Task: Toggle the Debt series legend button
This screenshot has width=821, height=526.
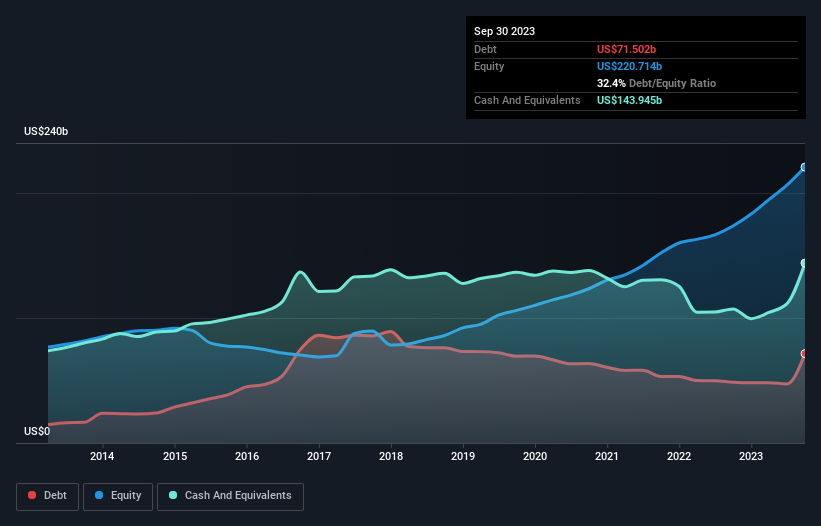Action: click(47, 496)
